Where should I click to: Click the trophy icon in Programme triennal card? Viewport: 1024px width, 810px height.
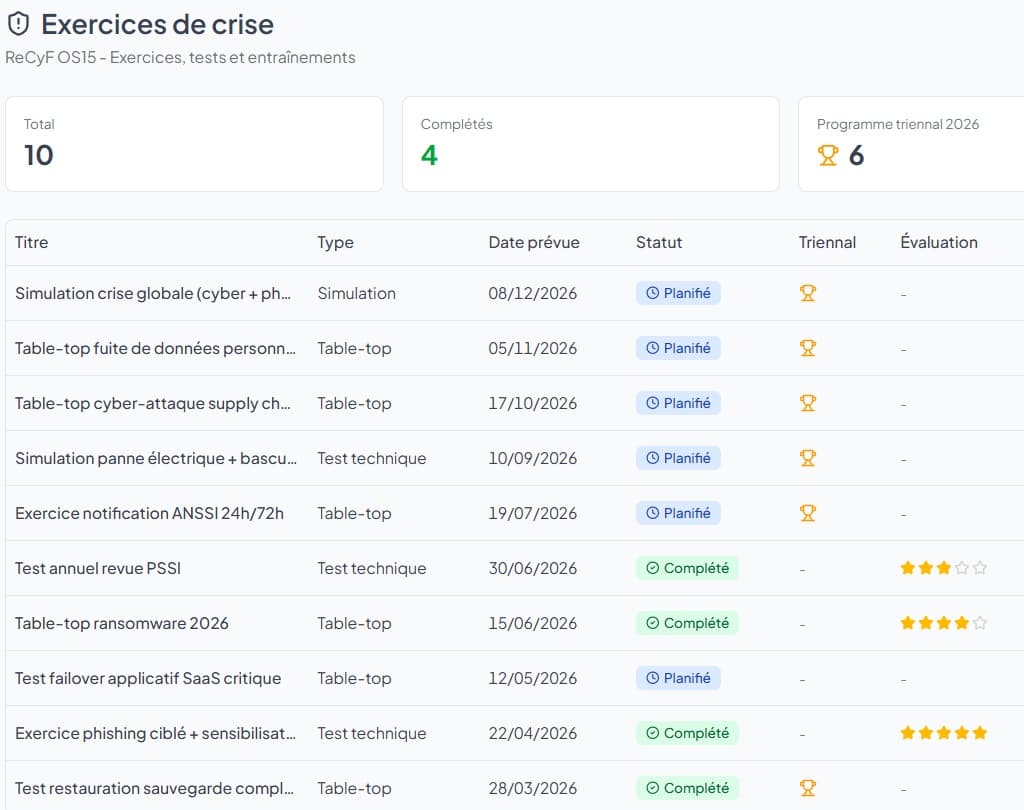[828, 156]
